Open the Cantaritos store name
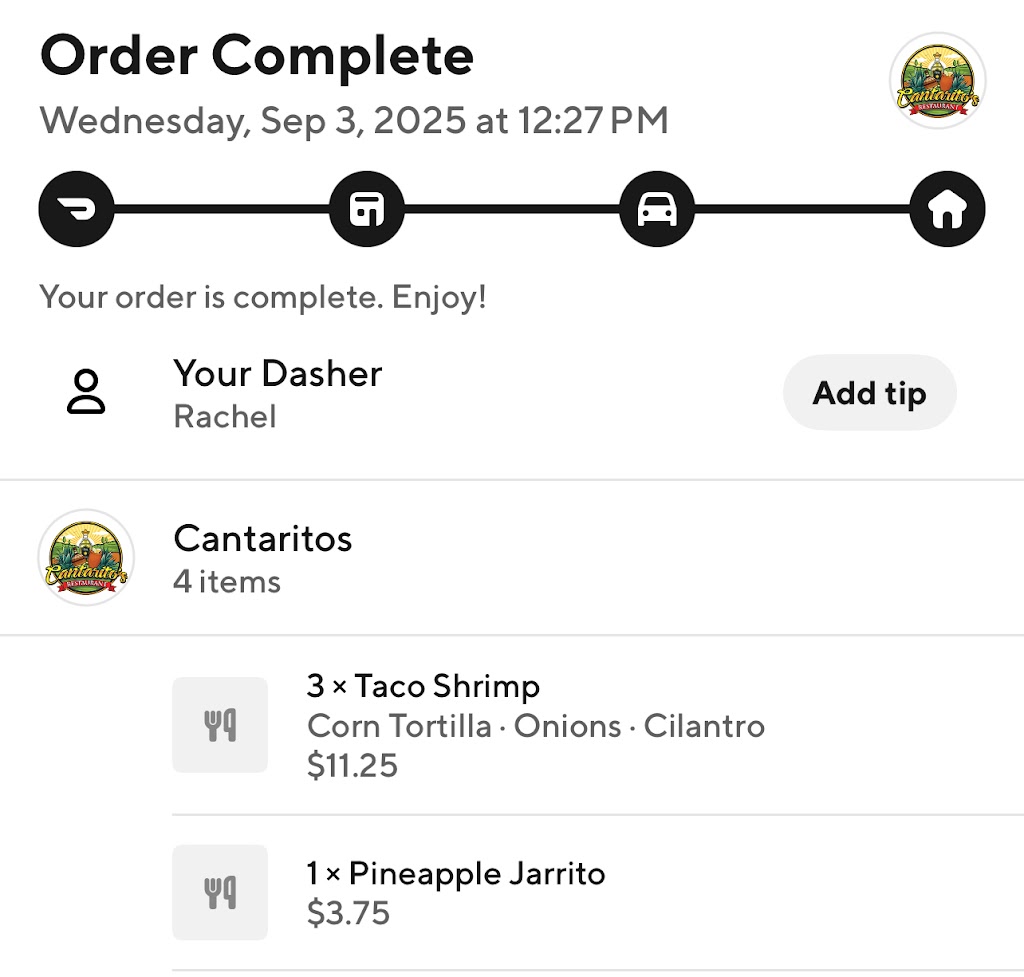This screenshot has height=977, width=1024. (263, 539)
